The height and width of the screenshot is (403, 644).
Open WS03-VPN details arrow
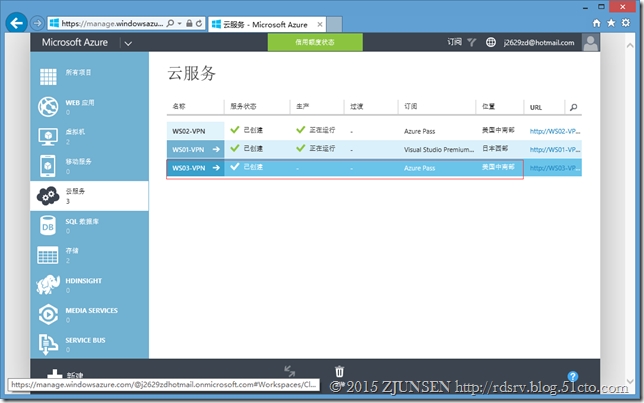point(216,168)
